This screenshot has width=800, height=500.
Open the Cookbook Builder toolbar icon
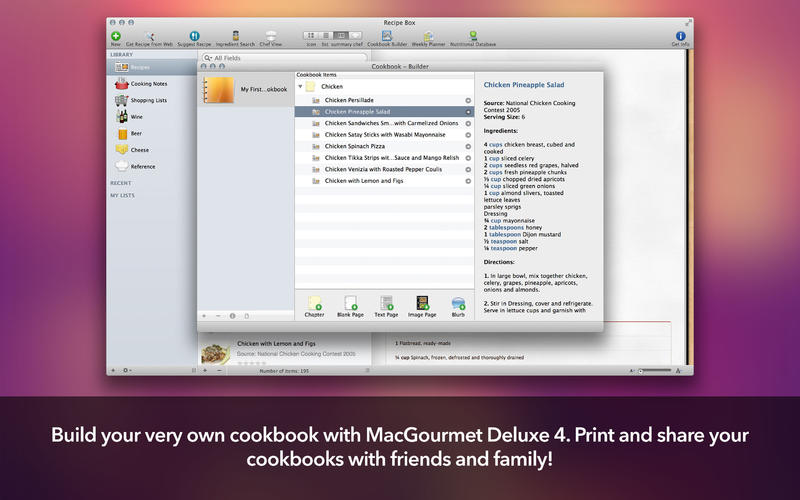387,36
